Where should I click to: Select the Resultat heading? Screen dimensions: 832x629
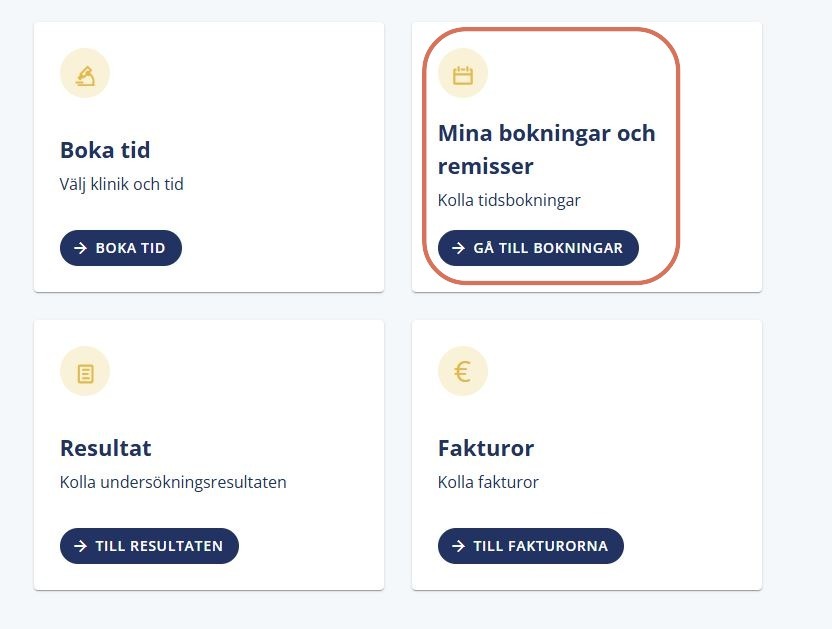106,448
